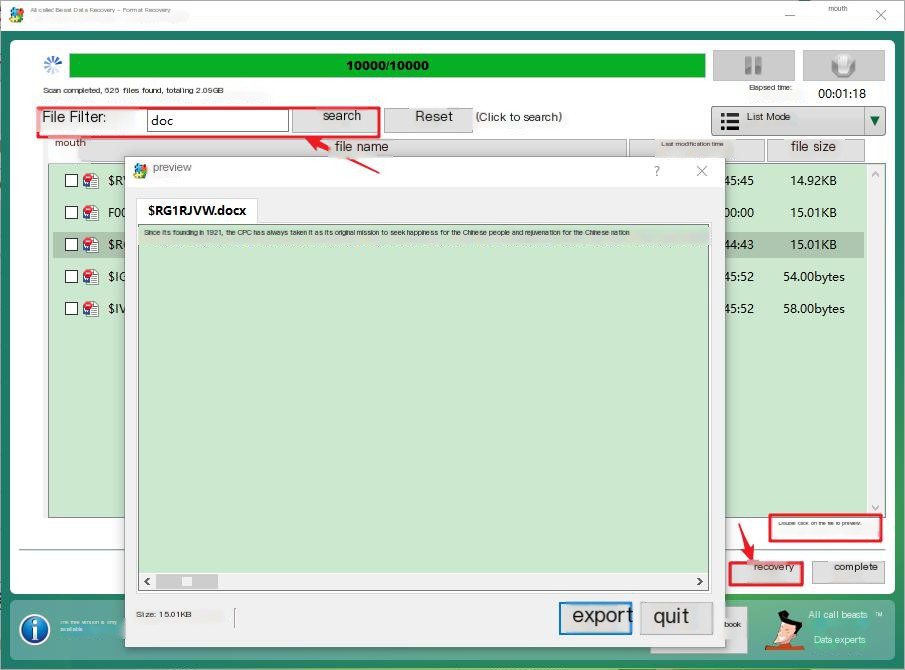Enable the checkbox for the $IV file

coord(71,309)
